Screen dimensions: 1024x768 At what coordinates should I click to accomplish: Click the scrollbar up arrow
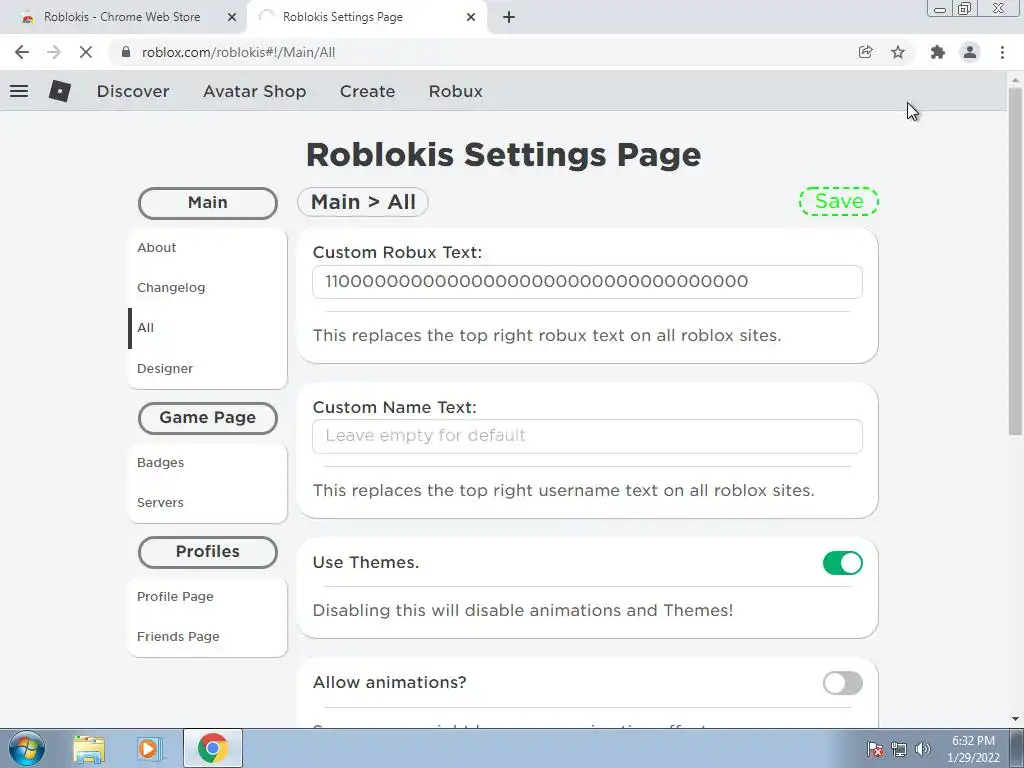coord(1015,79)
